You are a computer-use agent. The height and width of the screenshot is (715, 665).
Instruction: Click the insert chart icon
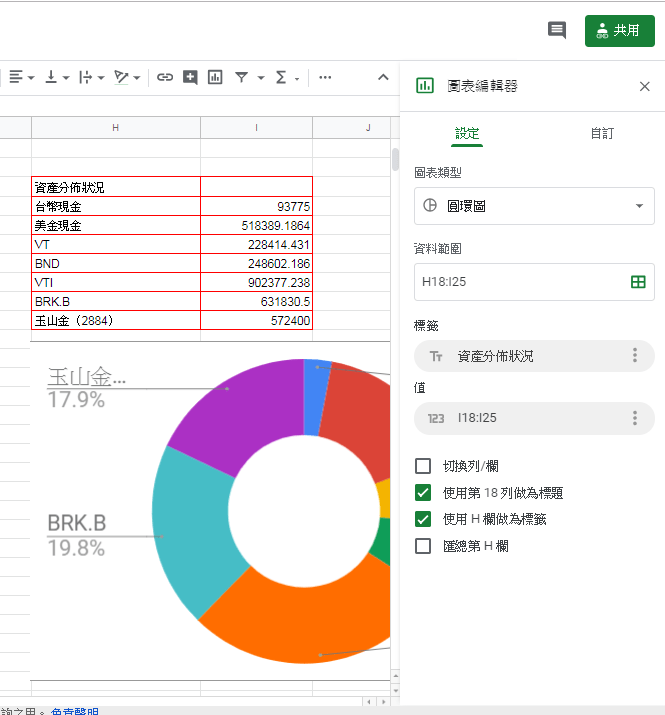pyautogui.click(x=215, y=77)
